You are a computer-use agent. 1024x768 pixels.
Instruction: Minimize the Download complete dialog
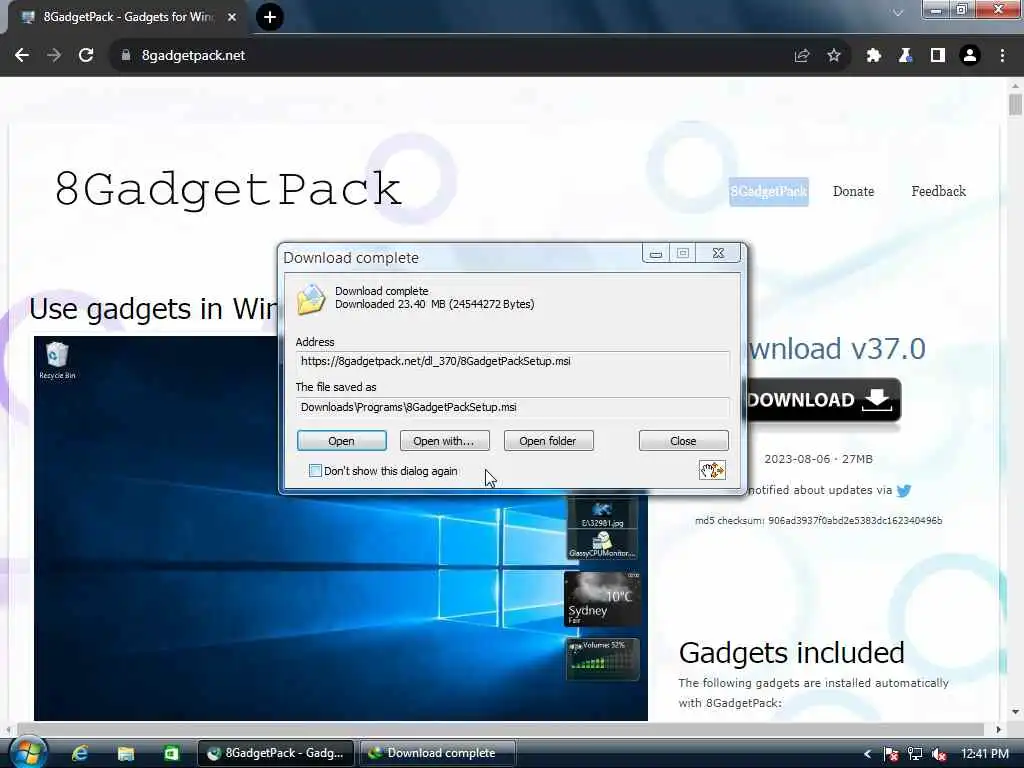coord(656,253)
